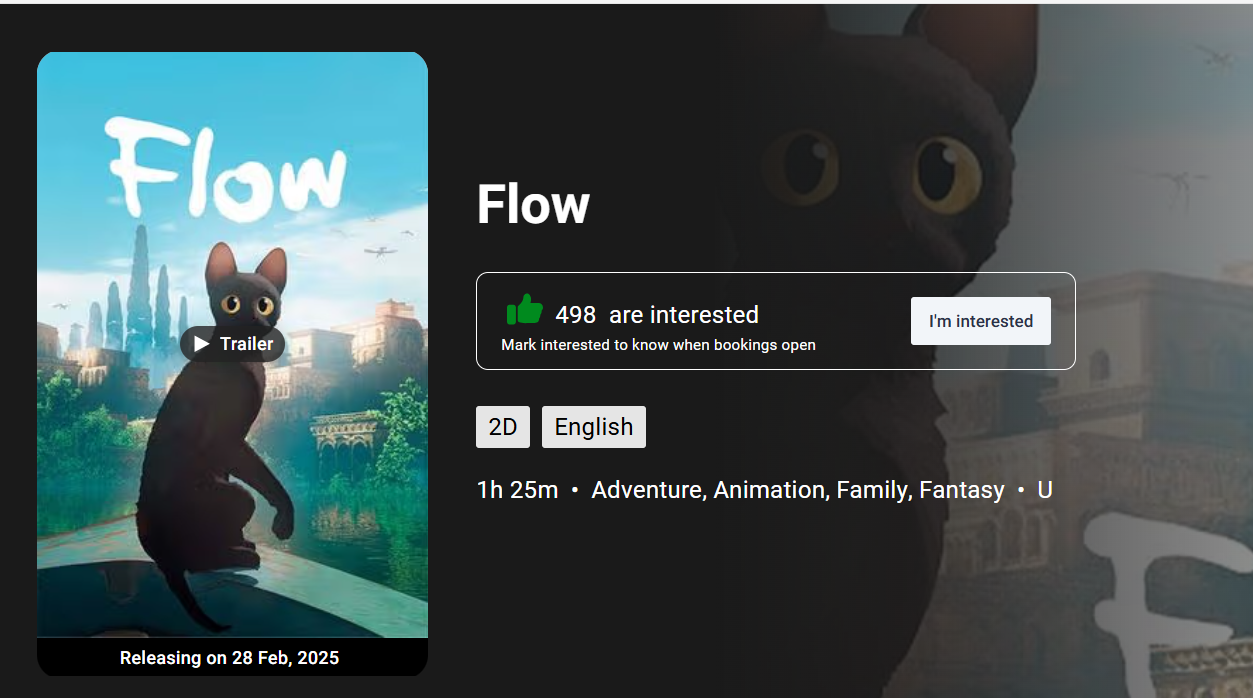
Task: Select the English language option
Action: 593,426
